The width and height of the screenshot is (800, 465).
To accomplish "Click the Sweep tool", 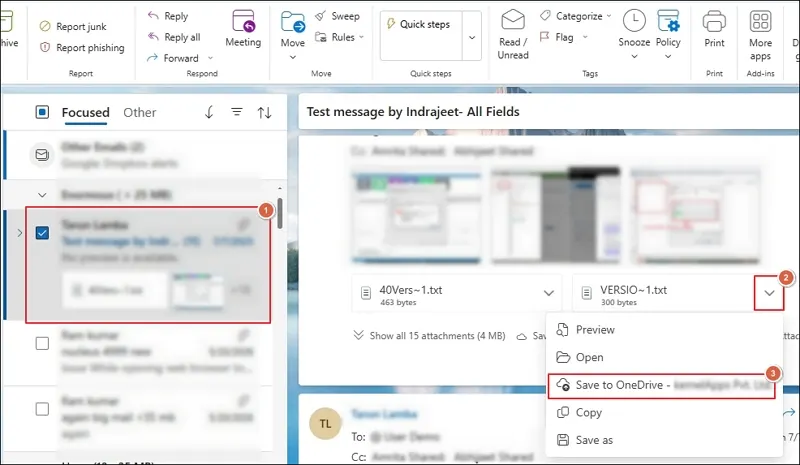I will tap(337, 16).
